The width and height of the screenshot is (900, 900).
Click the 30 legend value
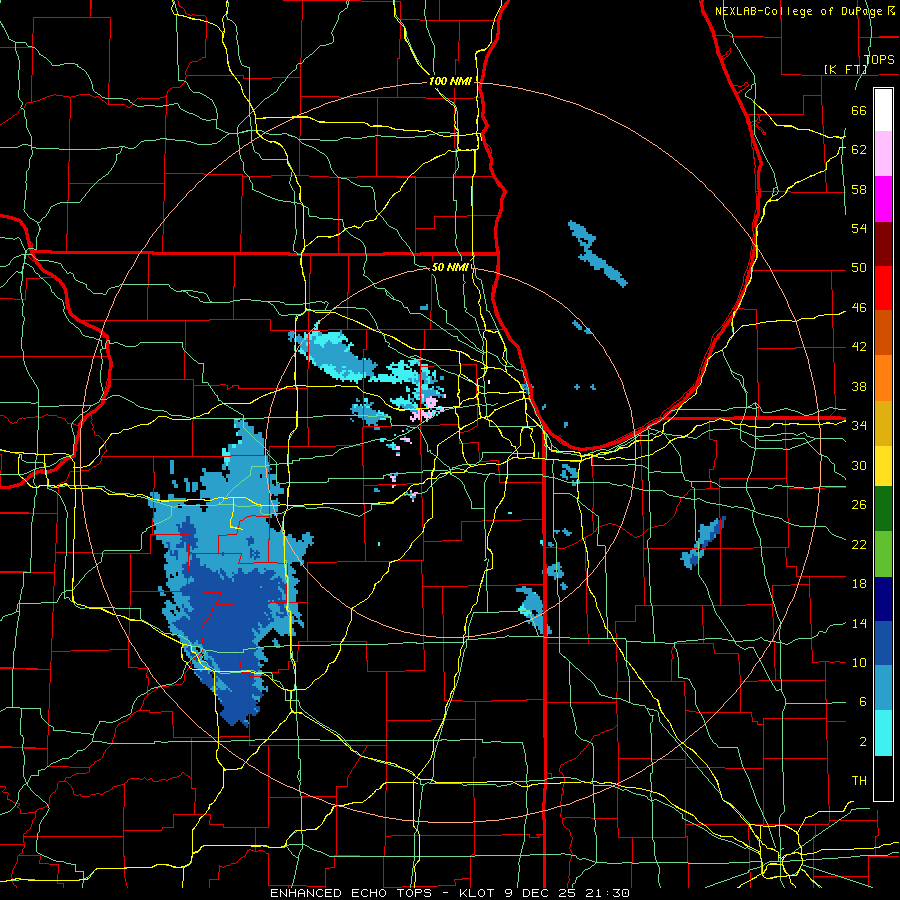click(859, 465)
